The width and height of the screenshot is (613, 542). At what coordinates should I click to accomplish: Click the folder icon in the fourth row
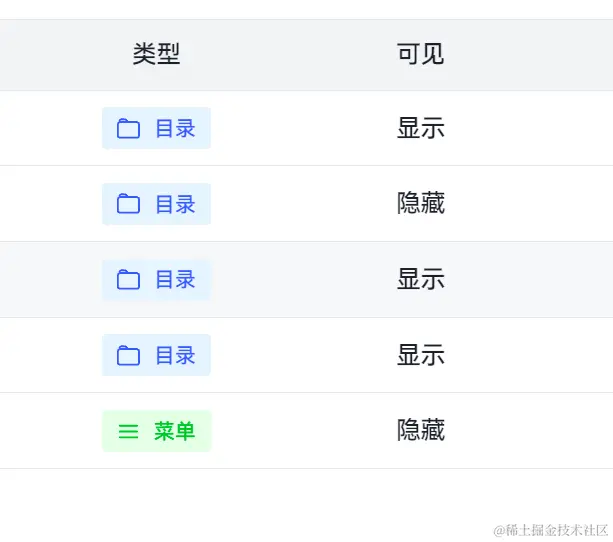[128, 355]
